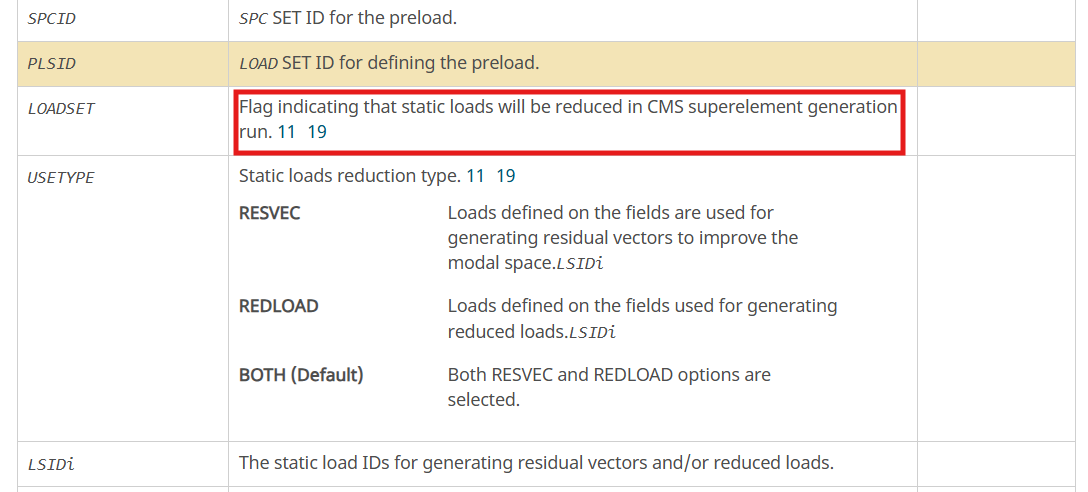Click the reduced loads description for REDLOAD
The width and height of the screenshot is (1088, 492).
[643, 319]
